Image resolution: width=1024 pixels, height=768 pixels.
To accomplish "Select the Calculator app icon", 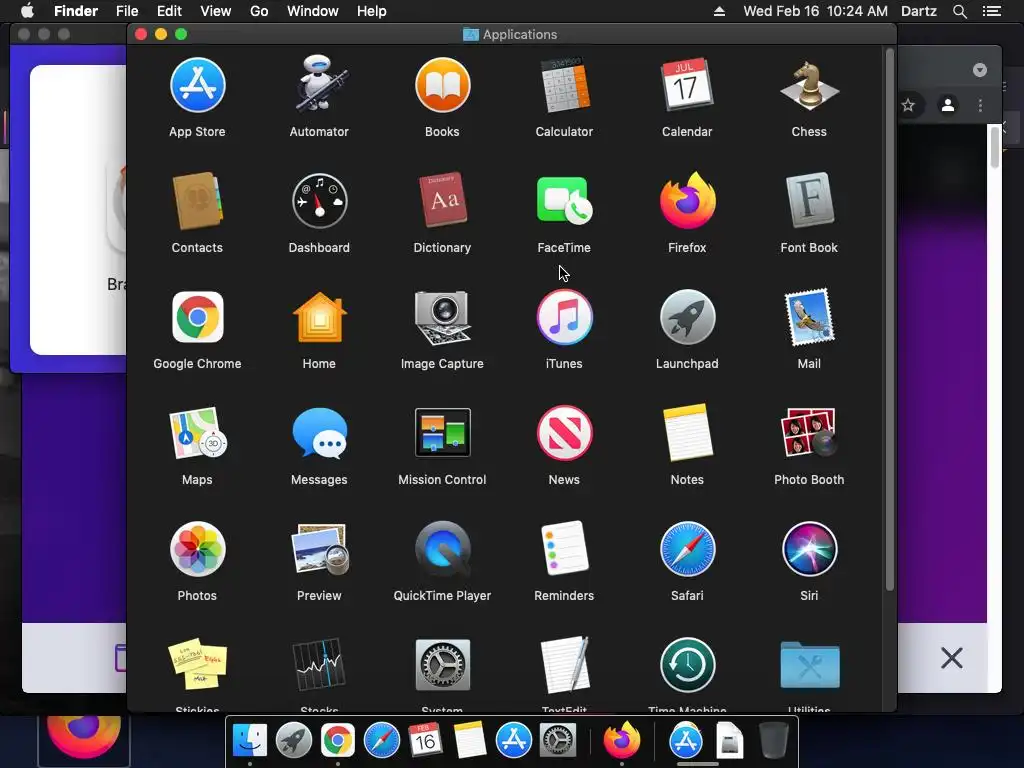I will (x=564, y=86).
